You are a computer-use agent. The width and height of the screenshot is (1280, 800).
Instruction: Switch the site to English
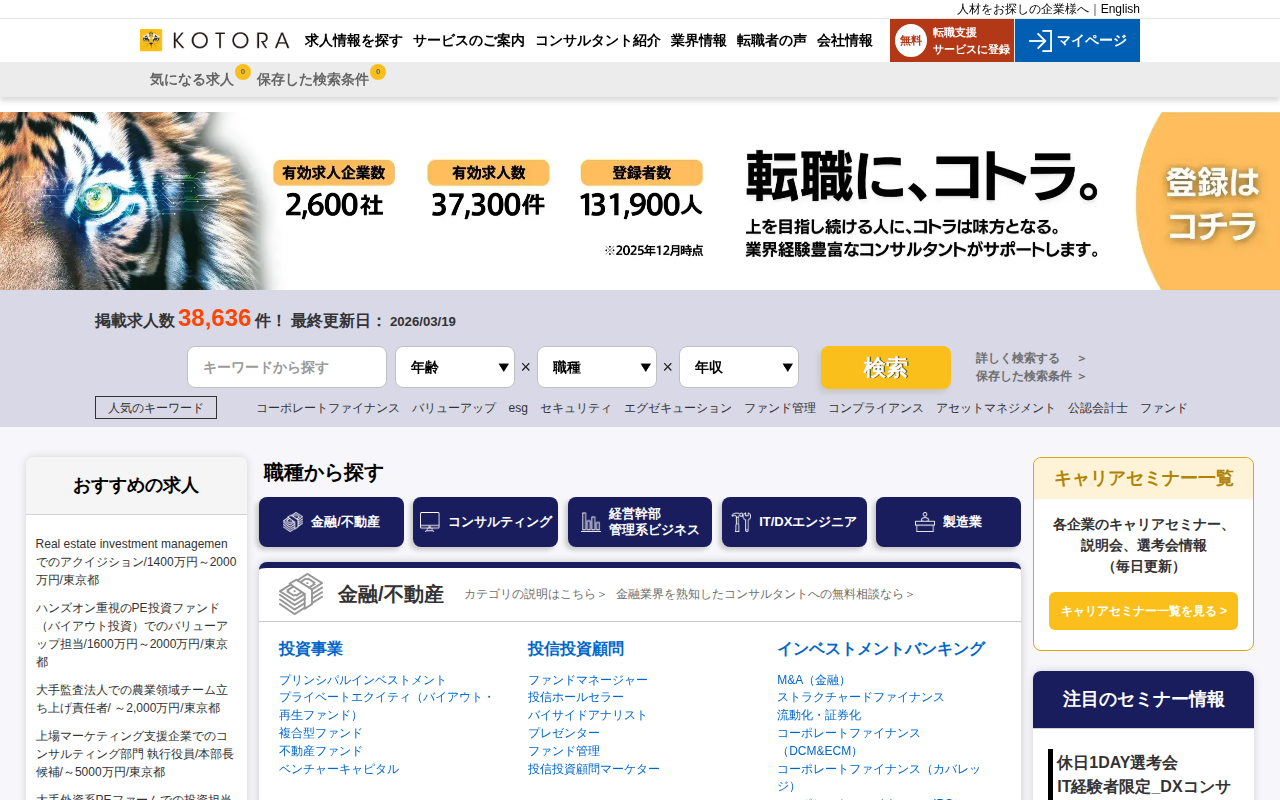pos(1119,9)
